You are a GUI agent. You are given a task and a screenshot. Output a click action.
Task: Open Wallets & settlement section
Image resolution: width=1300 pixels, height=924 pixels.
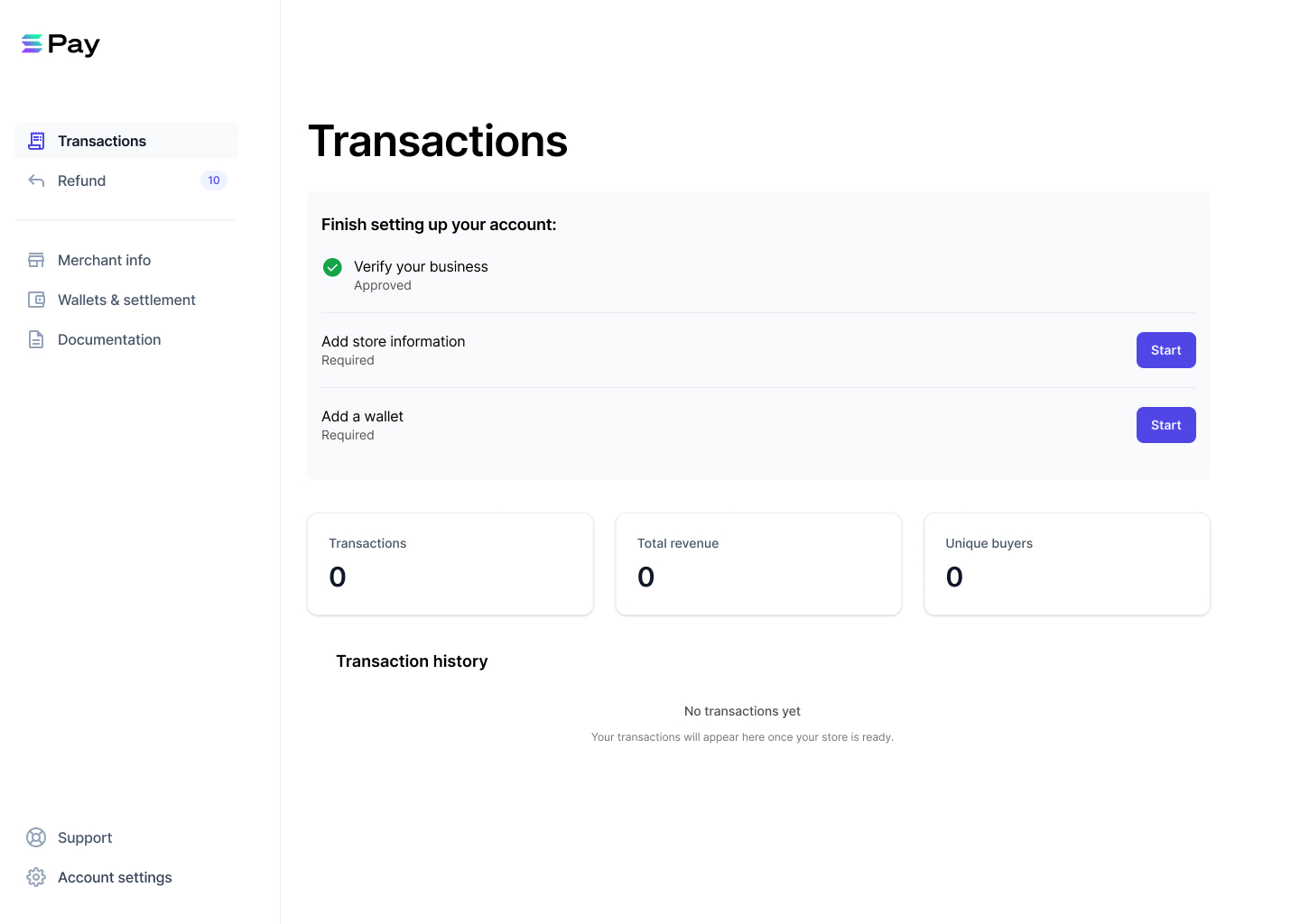click(126, 300)
